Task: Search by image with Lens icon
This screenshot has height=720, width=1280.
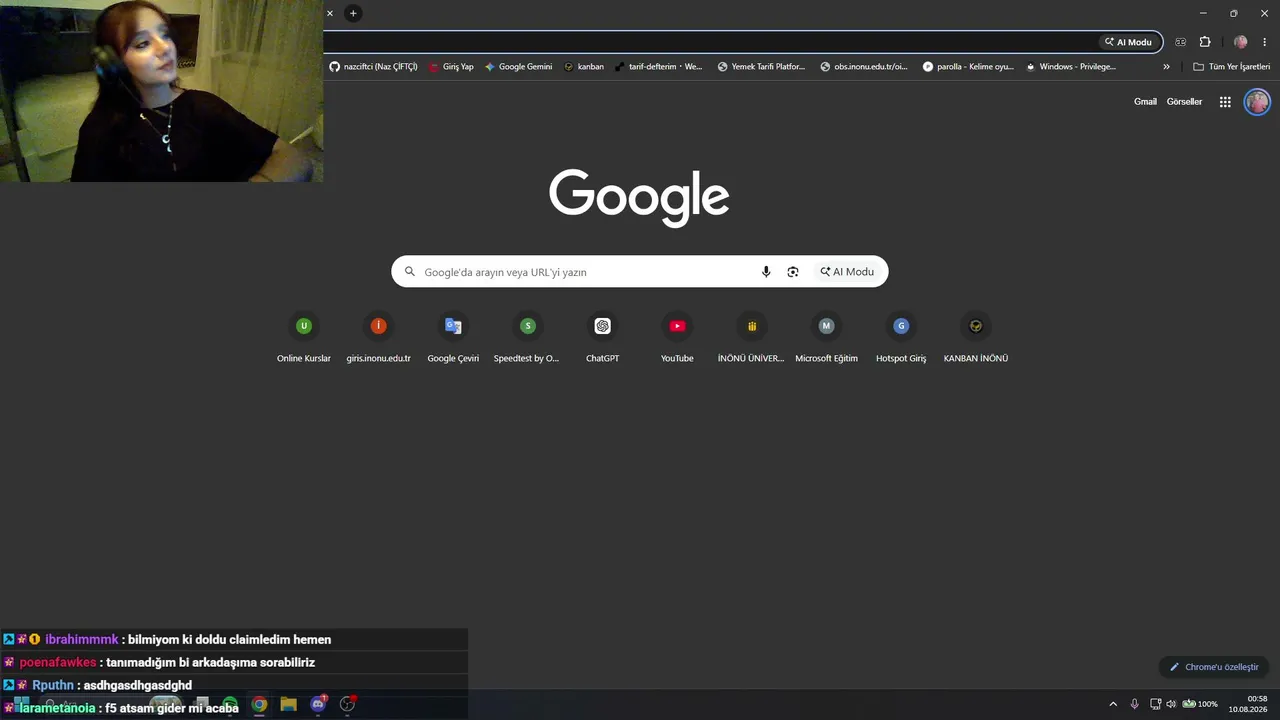Action: (x=793, y=272)
